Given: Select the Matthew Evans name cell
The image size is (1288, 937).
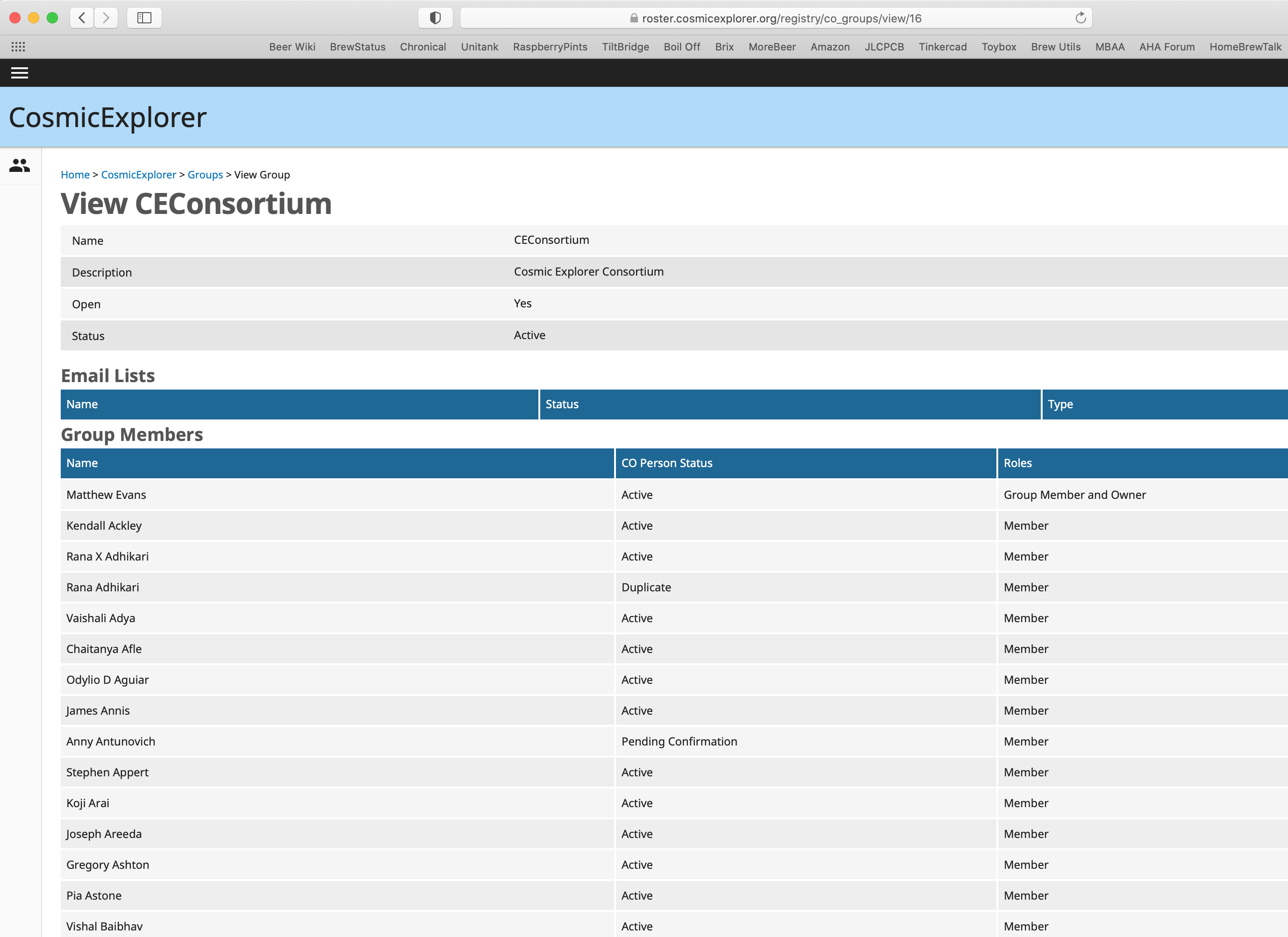Looking at the screenshot, I should point(337,494).
